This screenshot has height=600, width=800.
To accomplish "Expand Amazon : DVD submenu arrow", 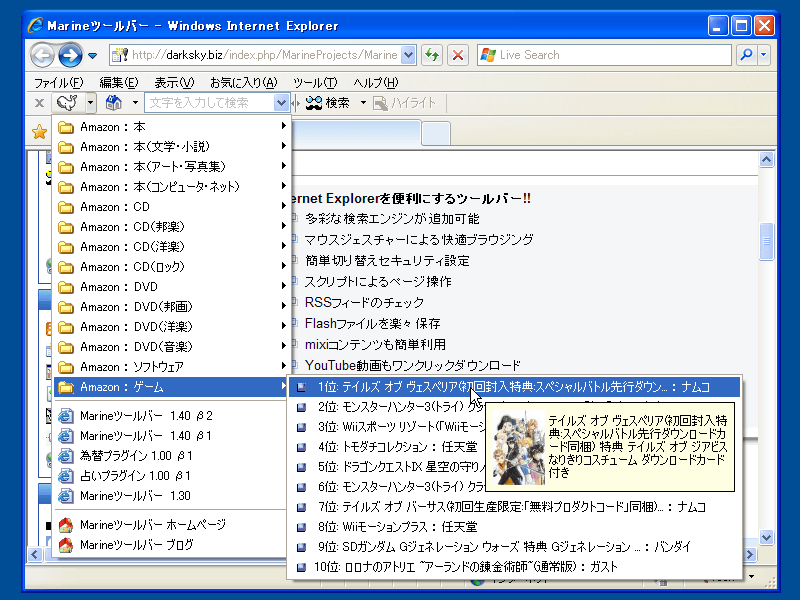I will point(283,287).
